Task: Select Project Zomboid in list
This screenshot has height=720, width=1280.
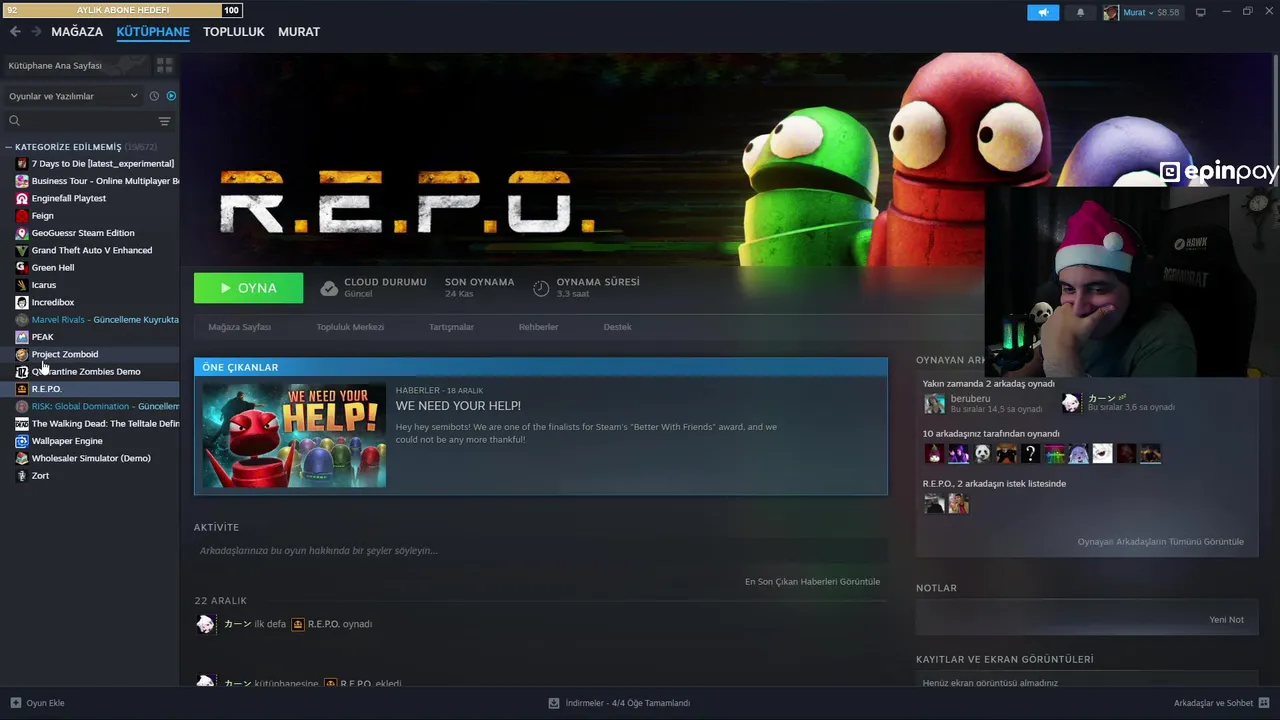Action: pos(96,354)
